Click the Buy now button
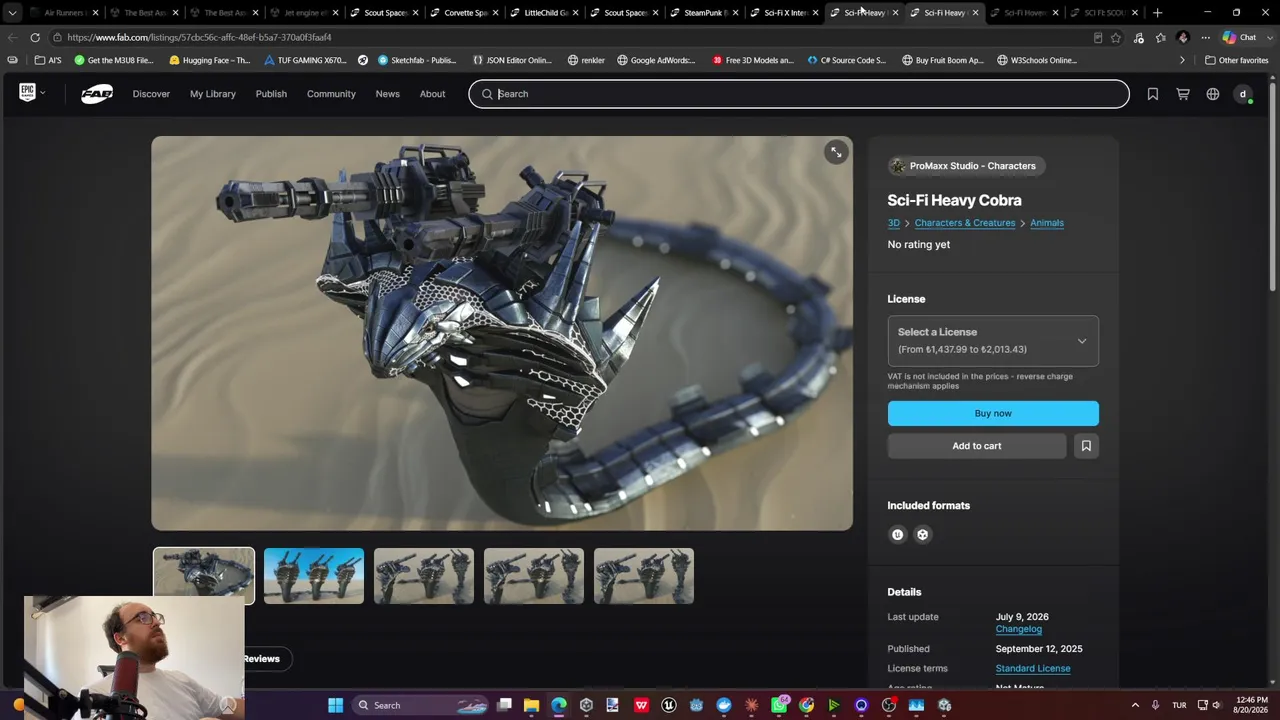The image size is (1280, 720). coord(993,413)
